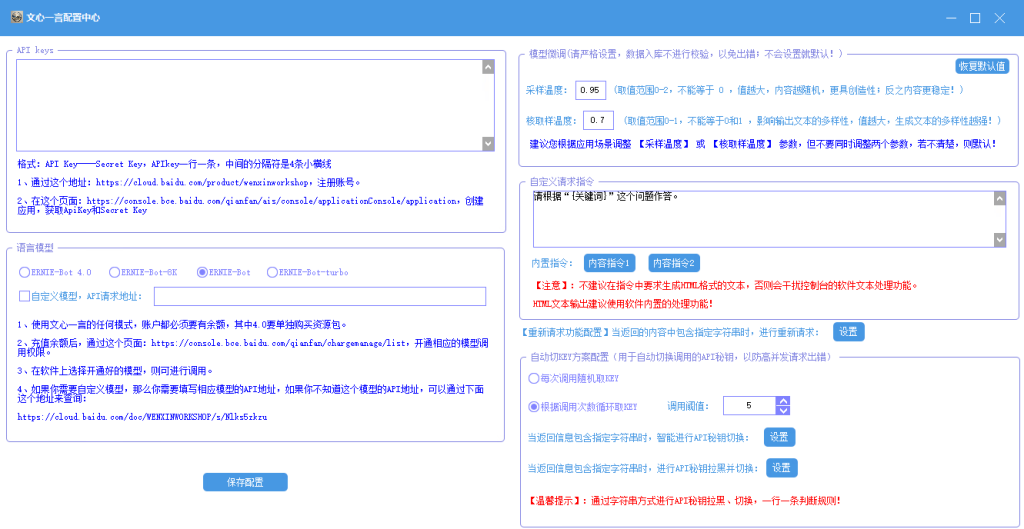Screen dimensions: 1024x529
Task: Click the chargemanage/list URL text
Action: [x=280, y=342]
